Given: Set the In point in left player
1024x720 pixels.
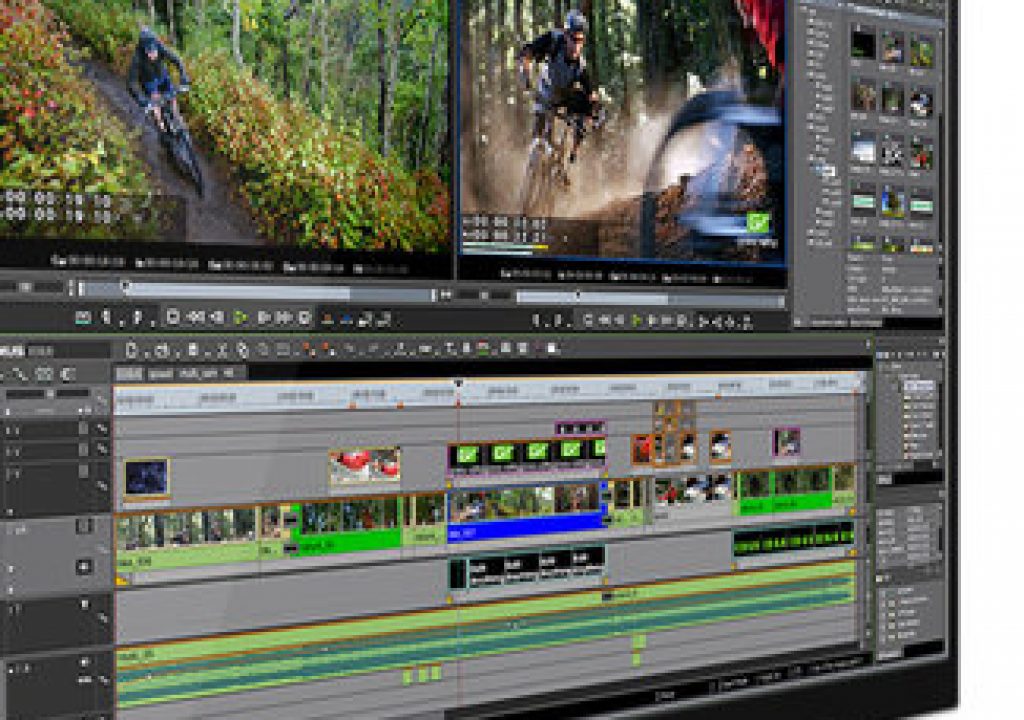Looking at the screenshot, I should [107, 318].
